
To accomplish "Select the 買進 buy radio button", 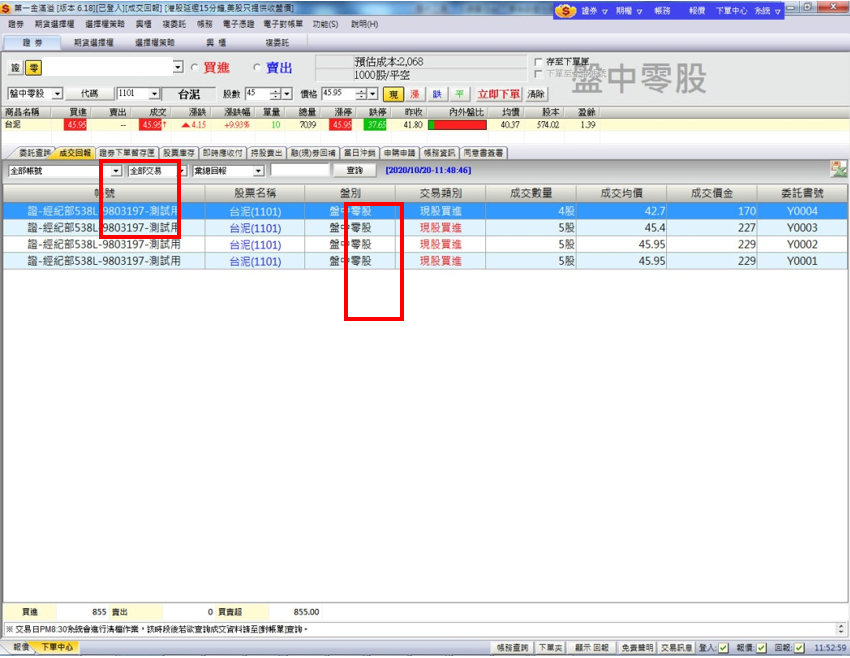I will 194,68.
